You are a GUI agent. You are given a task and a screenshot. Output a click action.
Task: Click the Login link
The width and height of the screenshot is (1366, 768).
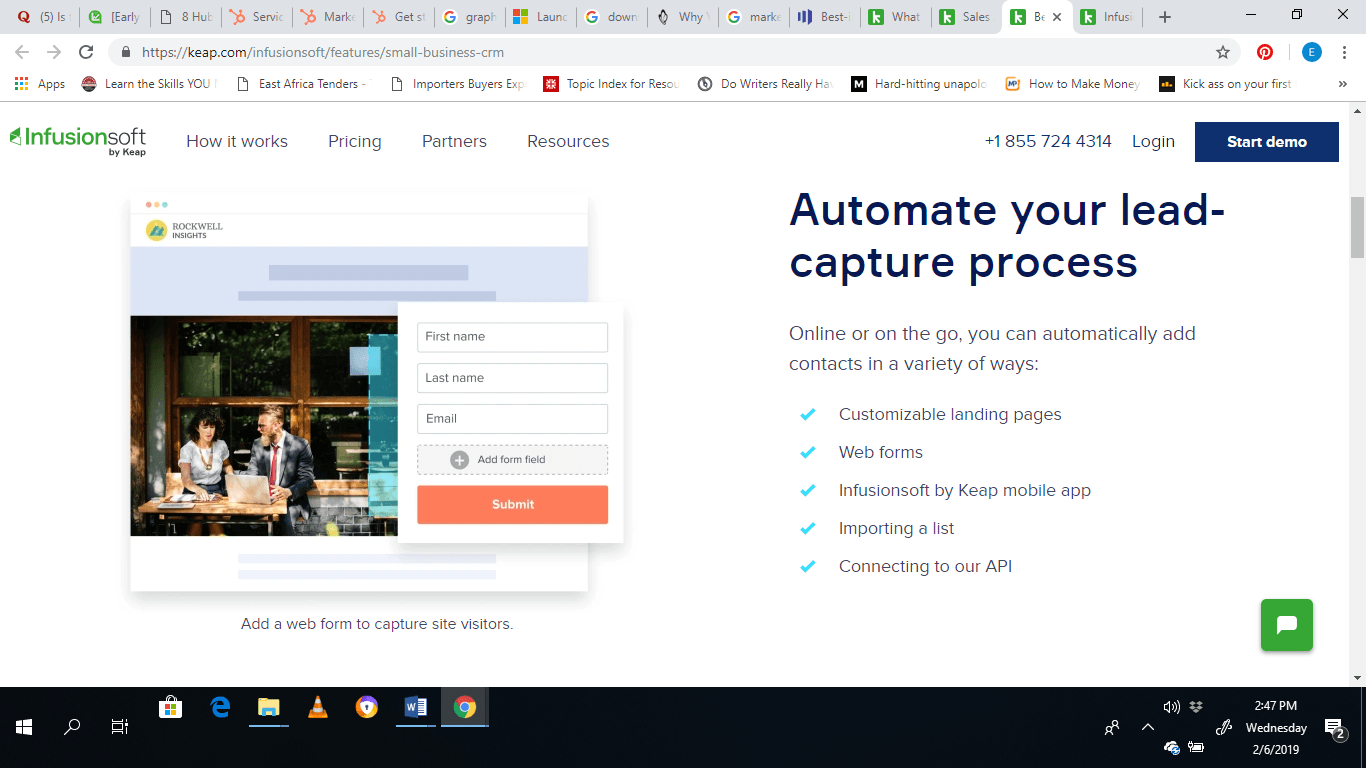(1153, 142)
